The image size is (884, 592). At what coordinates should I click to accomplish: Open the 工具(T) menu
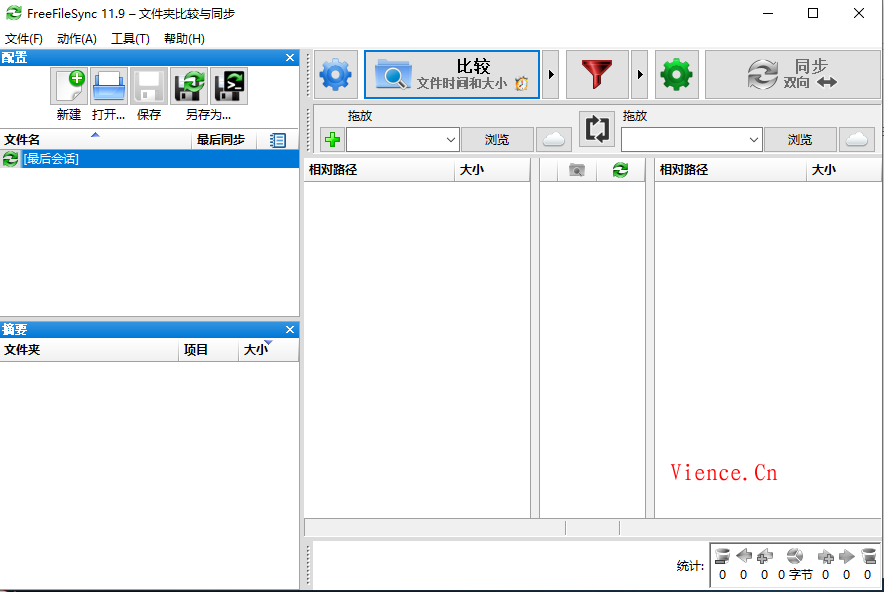pos(130,38)
